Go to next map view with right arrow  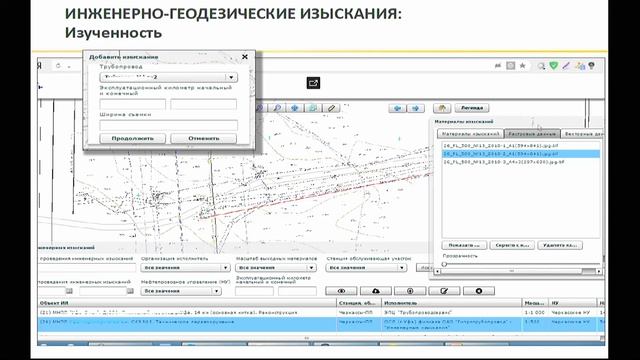pyautogui.click(x=416, y=108)
